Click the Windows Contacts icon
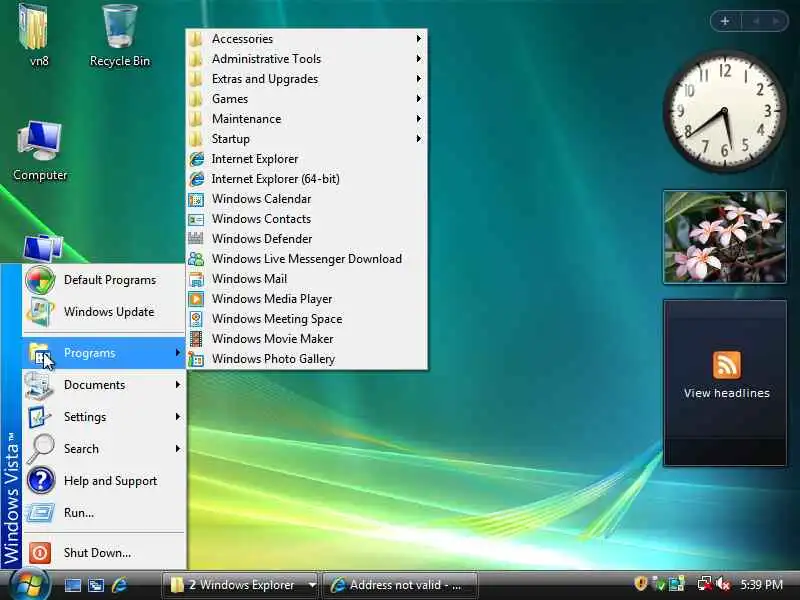Image resolution: width=800 pixels, height=600 pixels. click(x=196, y=219)
